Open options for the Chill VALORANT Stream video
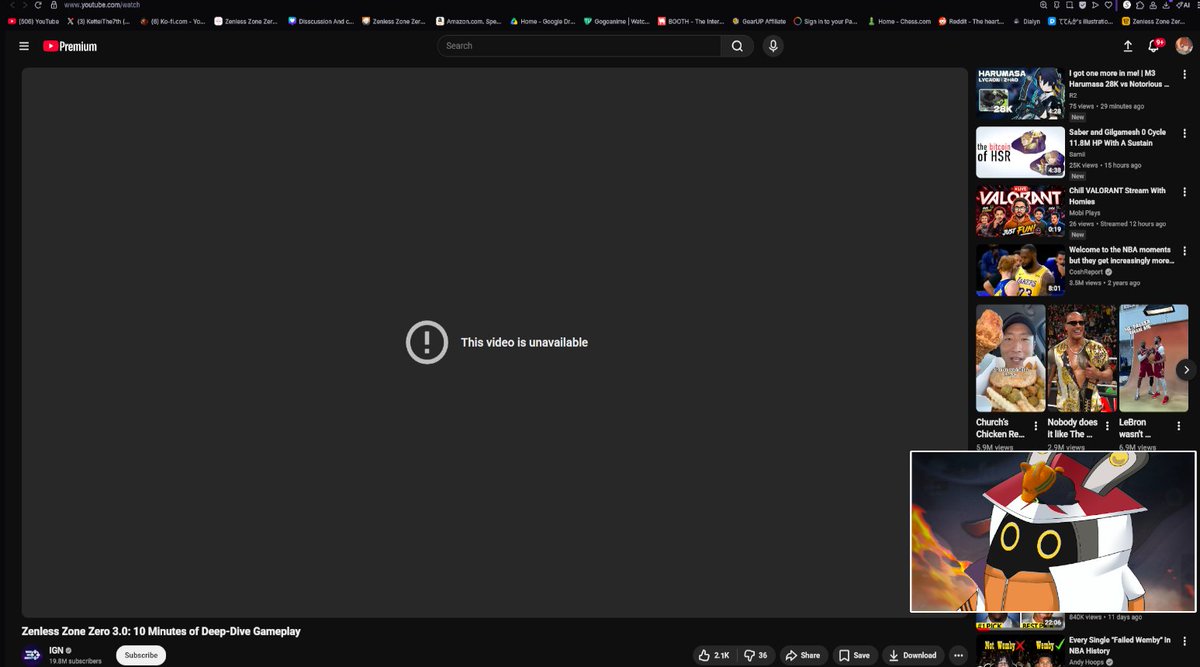Image resolution: width=1200 pixels, height=667 pixels. [1185, 192]
